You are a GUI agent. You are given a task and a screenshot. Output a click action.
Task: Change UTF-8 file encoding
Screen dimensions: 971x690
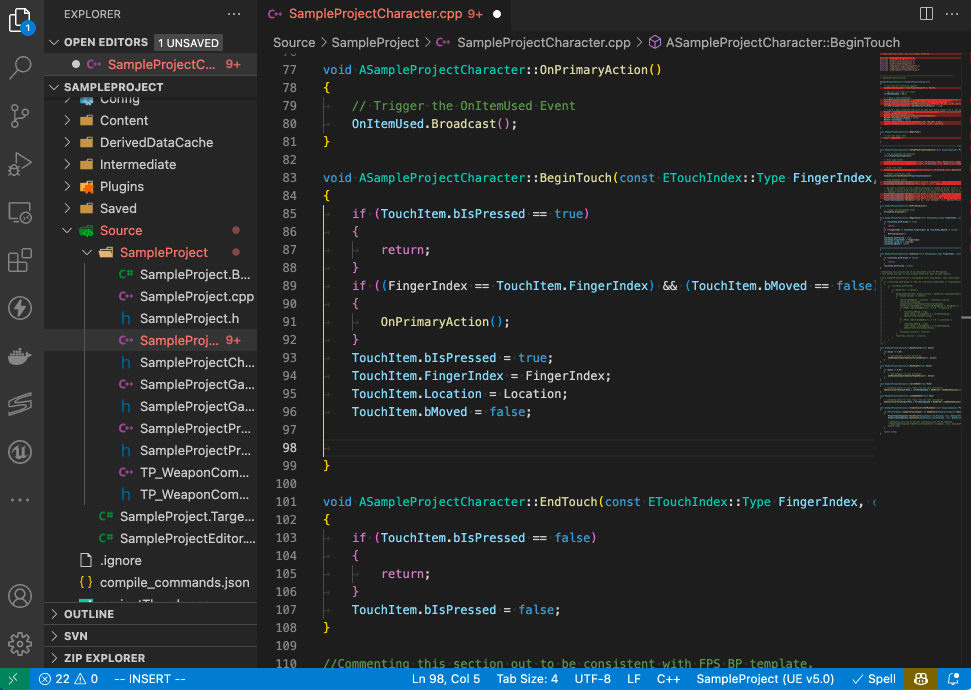593,679
